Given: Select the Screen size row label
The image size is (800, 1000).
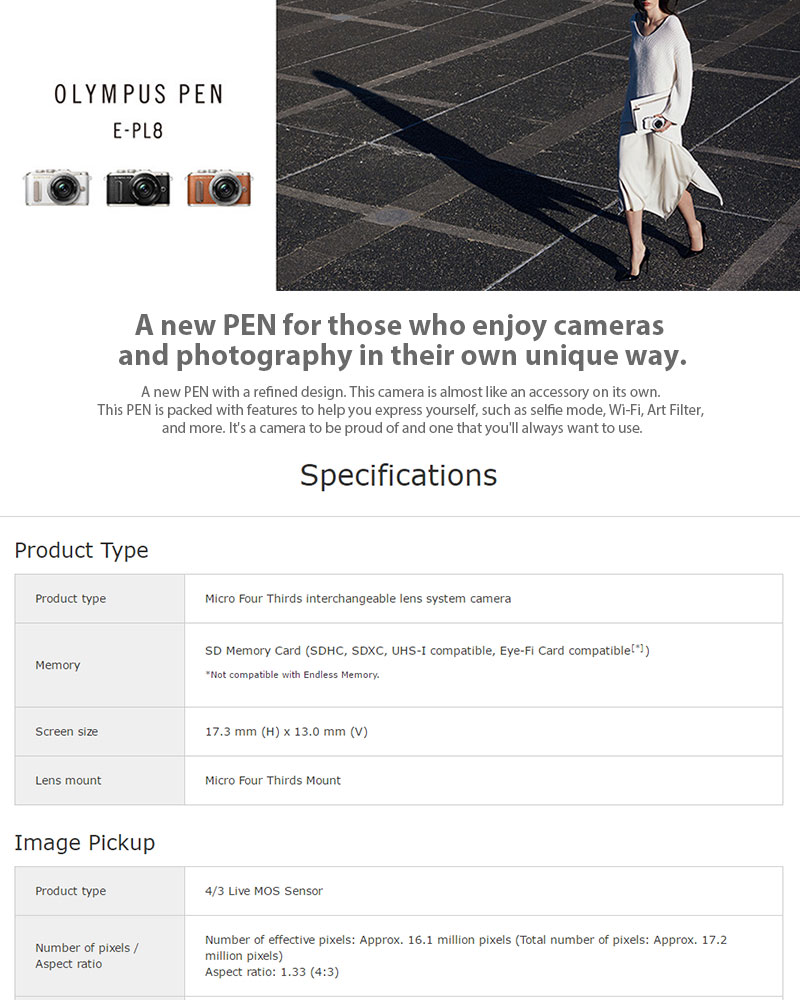Looking at the screenshot, I should click(x=66, y=732).
